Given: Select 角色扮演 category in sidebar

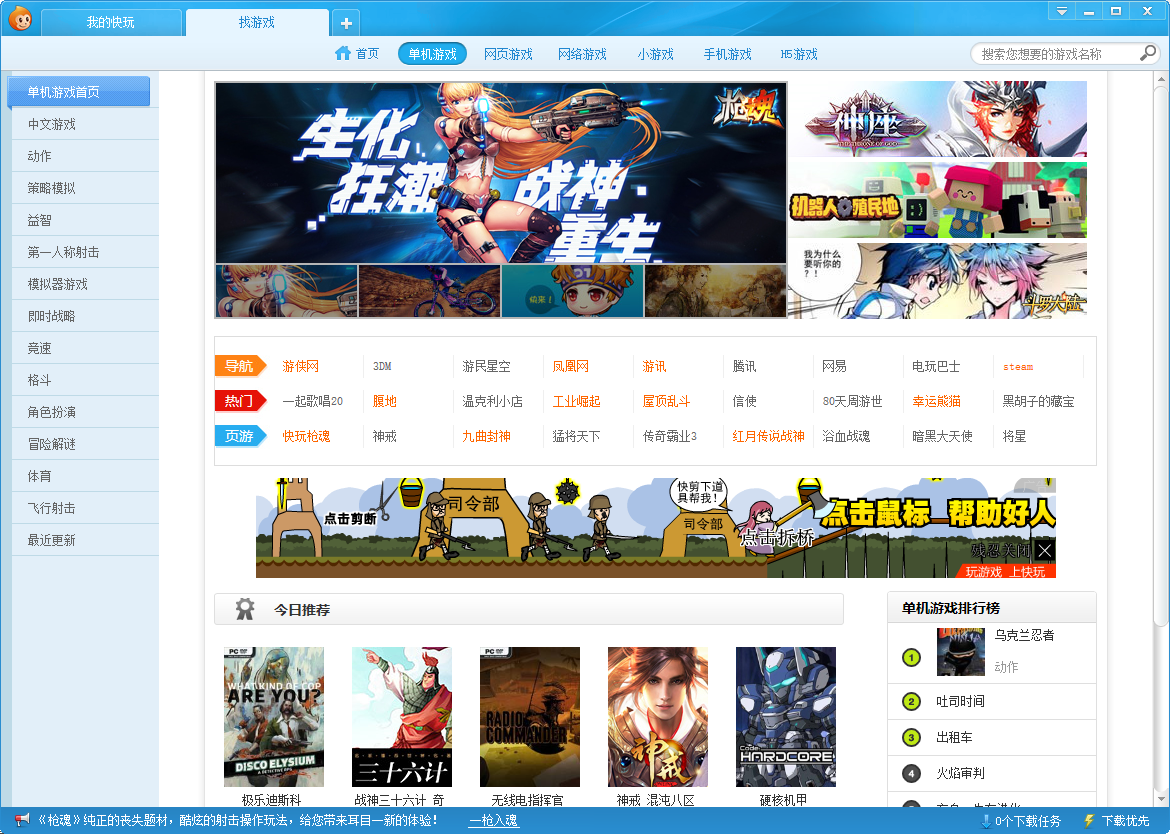Looking at the screenshot, I should (85, 412).
